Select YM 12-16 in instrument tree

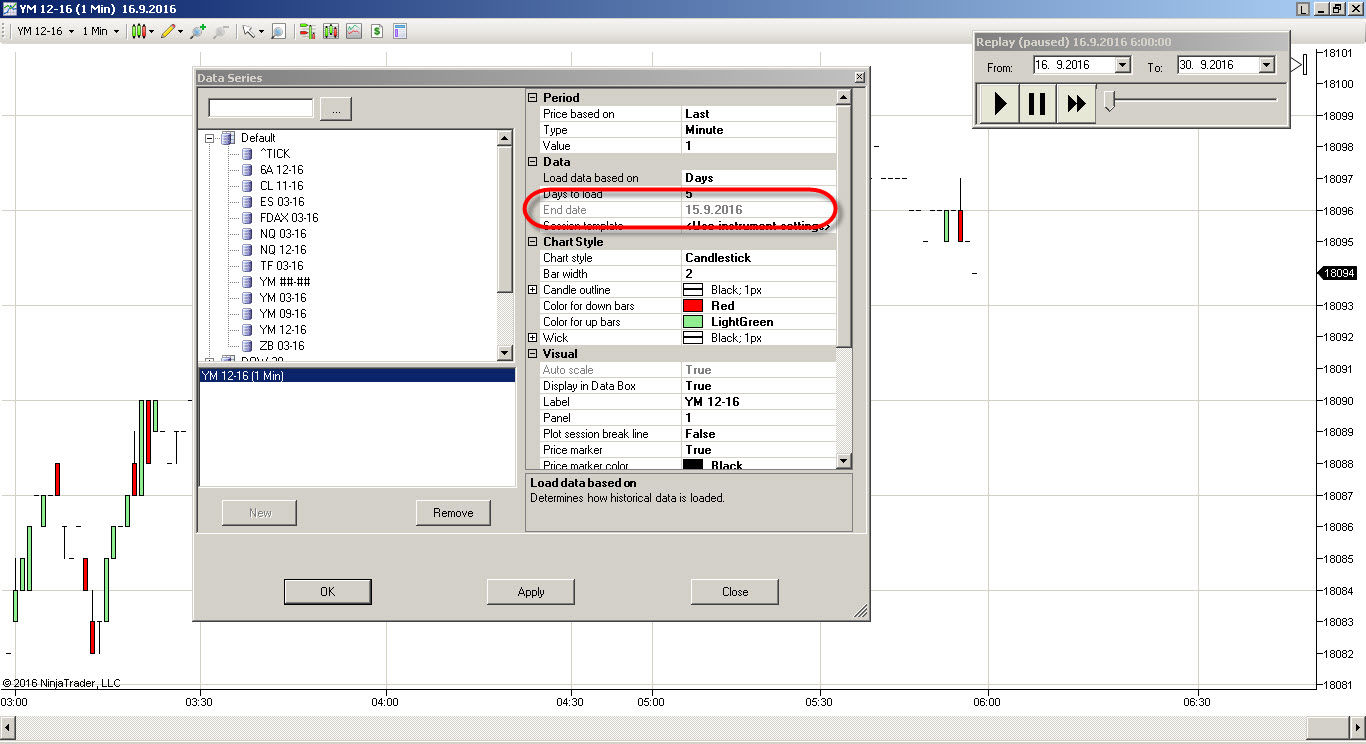tap(282, 330)
